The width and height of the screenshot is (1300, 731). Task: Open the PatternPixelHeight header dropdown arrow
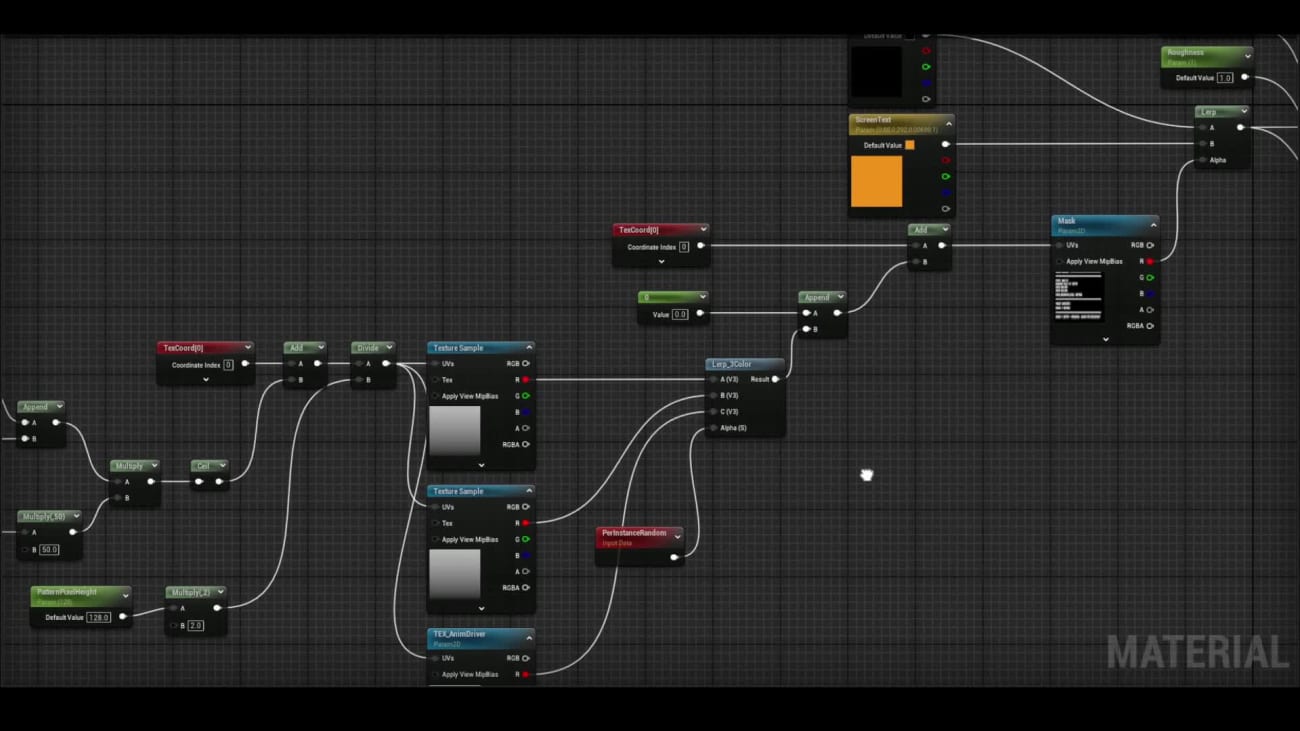click(x=125, y=596)
